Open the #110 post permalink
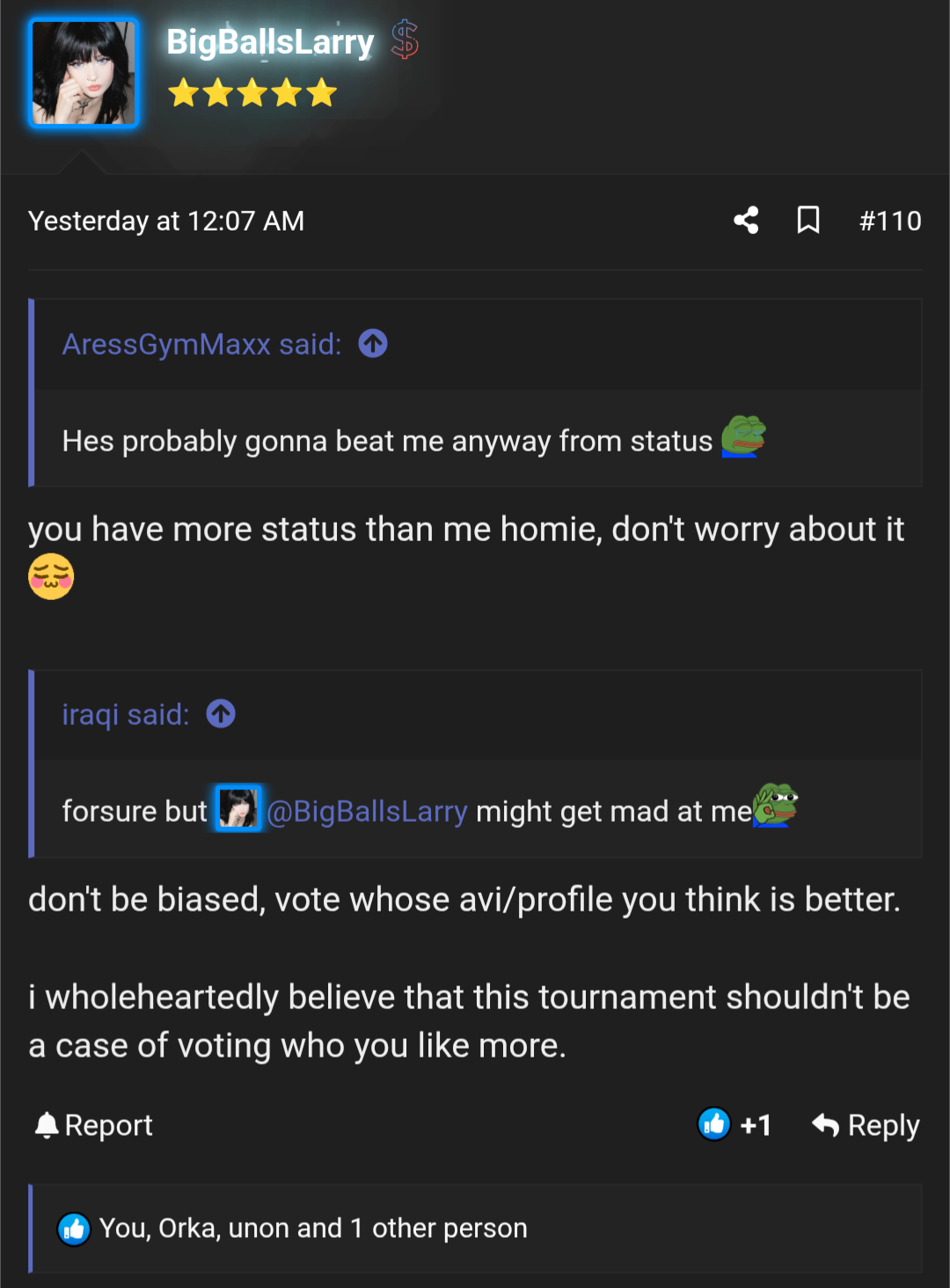950x1288 pixels. coord(889,221)
